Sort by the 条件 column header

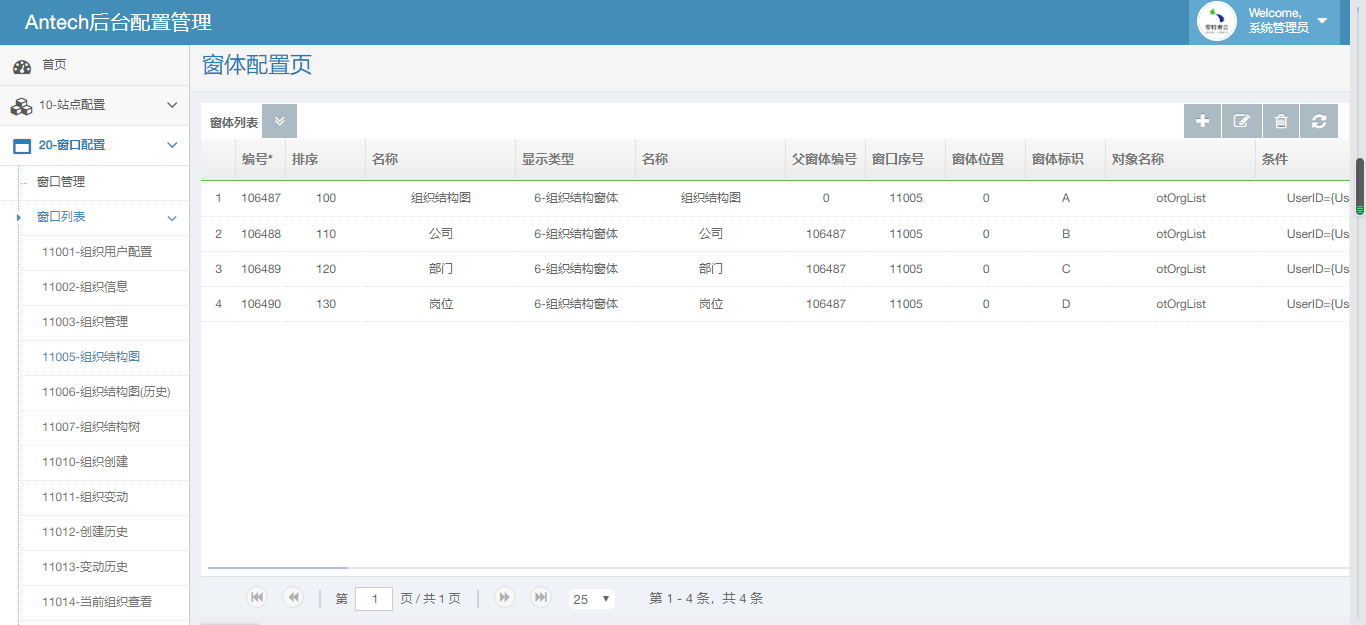click(x=1303, y=159)
